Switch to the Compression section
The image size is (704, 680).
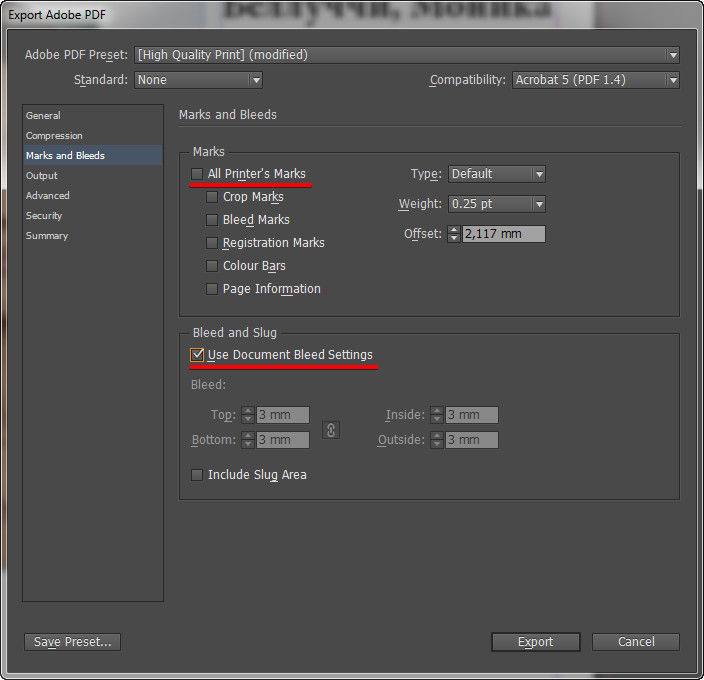[92, 136]
